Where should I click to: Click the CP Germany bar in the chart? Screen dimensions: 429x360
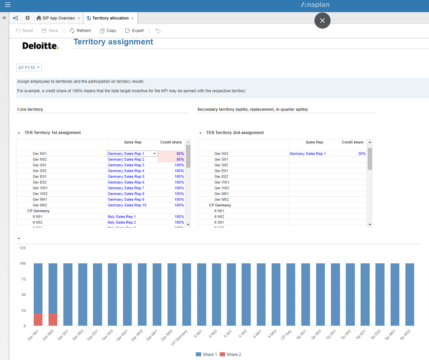pos(187,294)
